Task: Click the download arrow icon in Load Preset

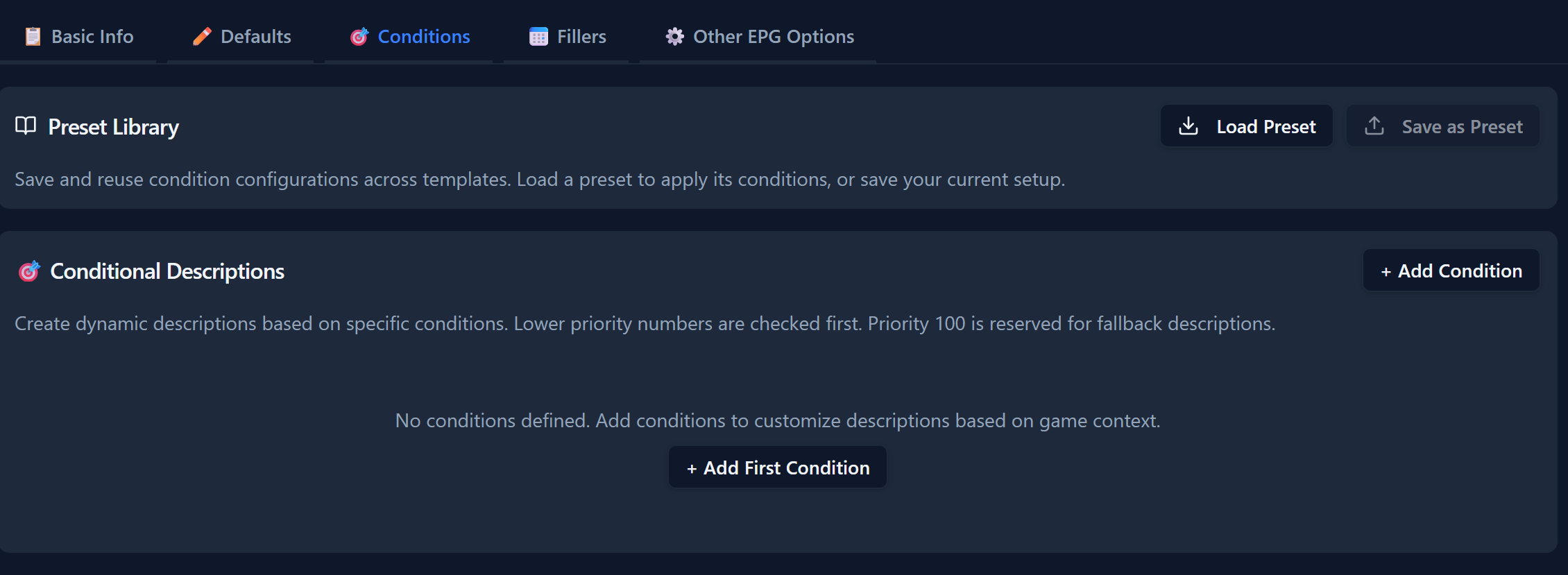Action: pos(1188,126)
